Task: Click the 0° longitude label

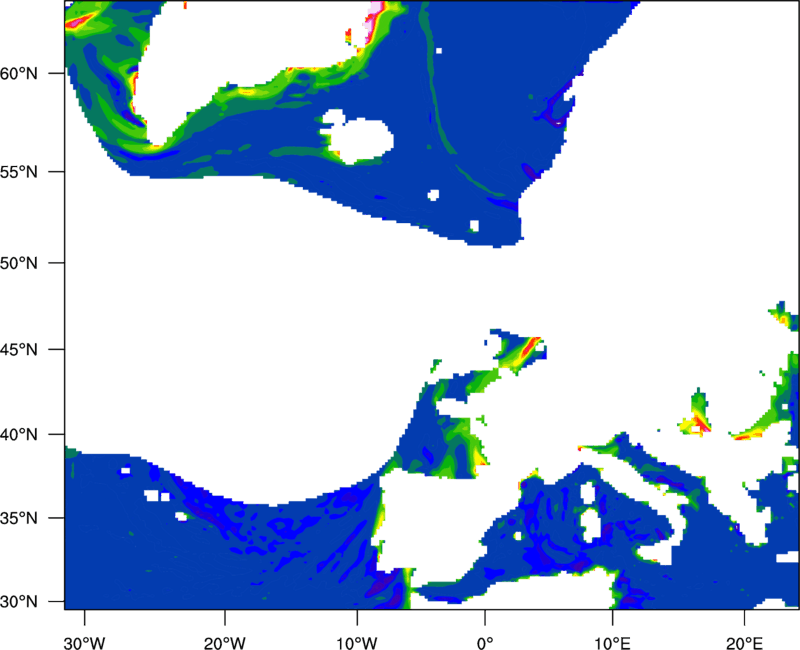Action: (485, 643)
